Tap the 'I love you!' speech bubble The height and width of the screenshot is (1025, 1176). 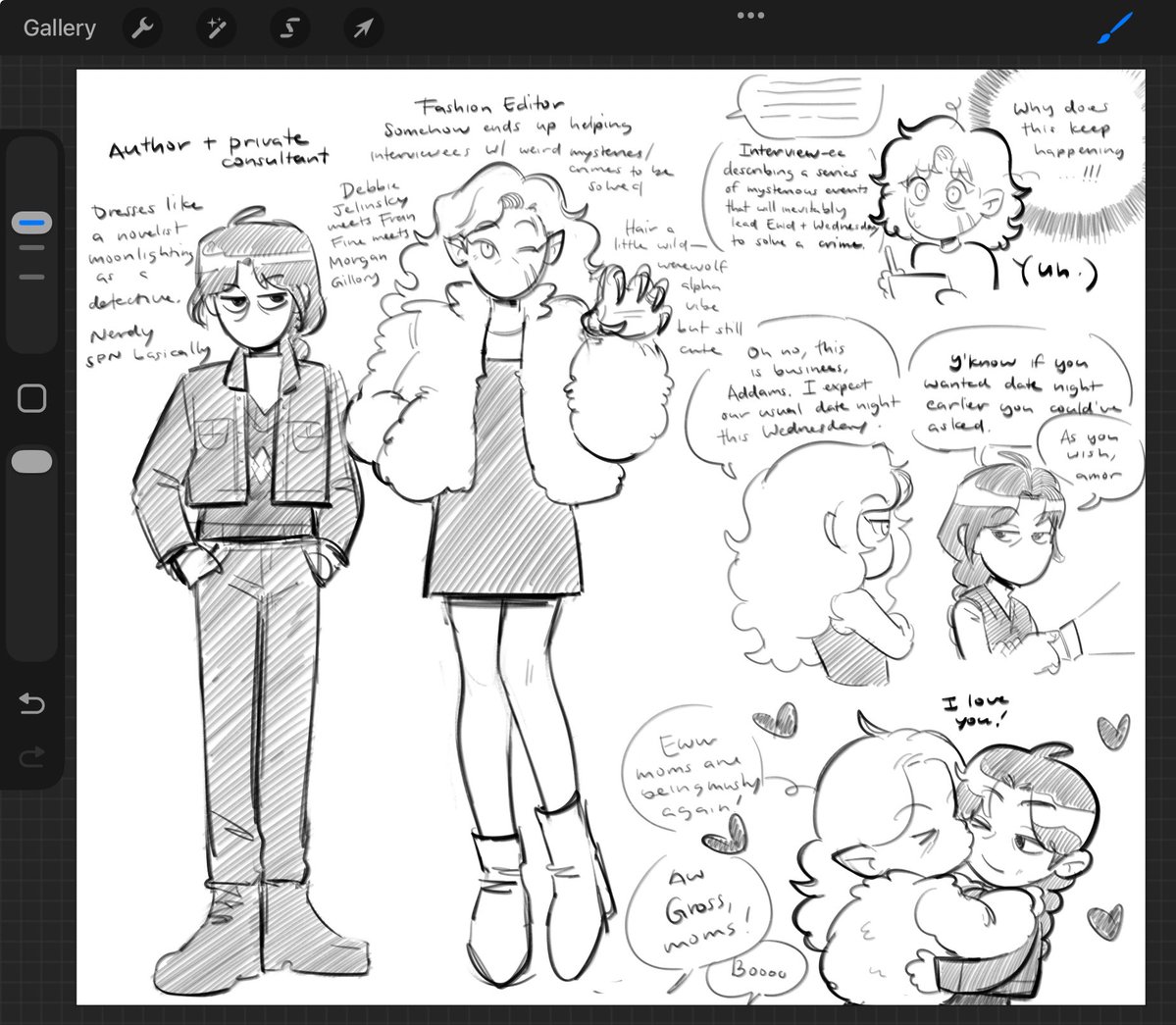coord(973,708)
